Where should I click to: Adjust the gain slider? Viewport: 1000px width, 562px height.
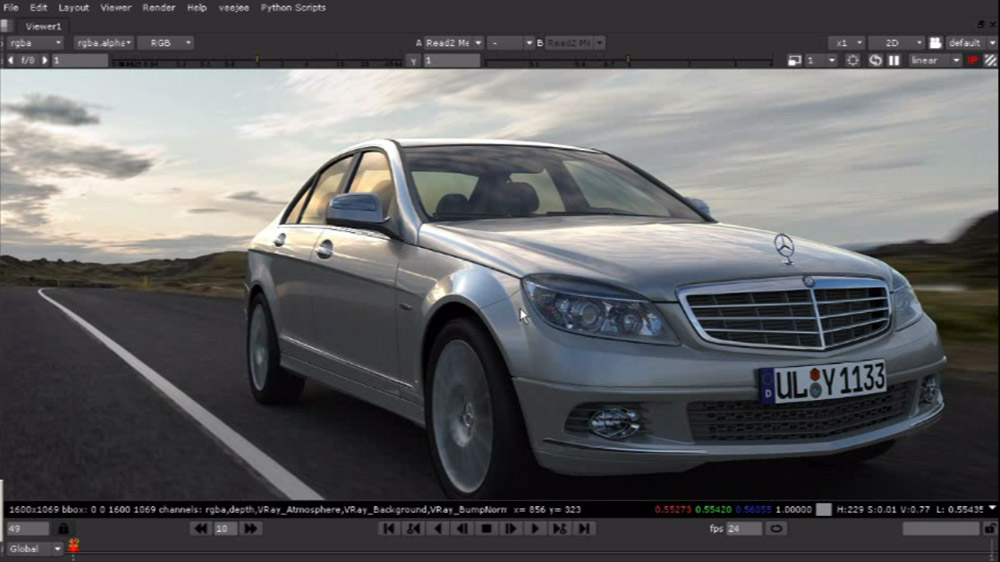coord(256,61)
